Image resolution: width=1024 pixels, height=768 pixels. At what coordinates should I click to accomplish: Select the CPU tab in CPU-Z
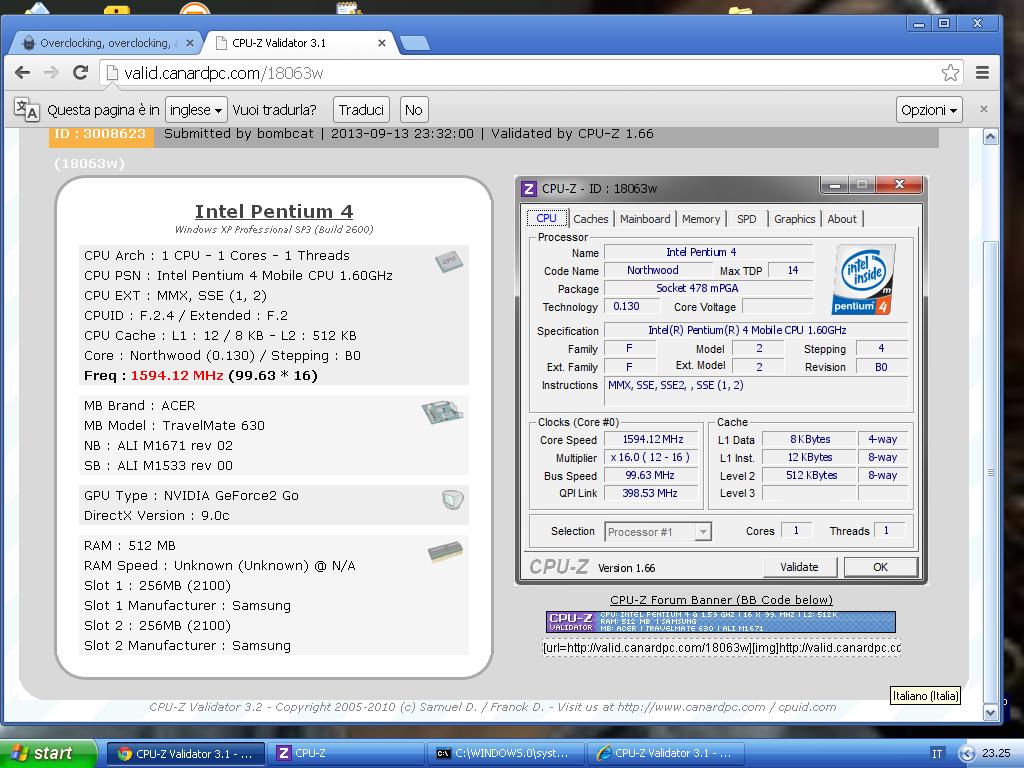point(547,218)
